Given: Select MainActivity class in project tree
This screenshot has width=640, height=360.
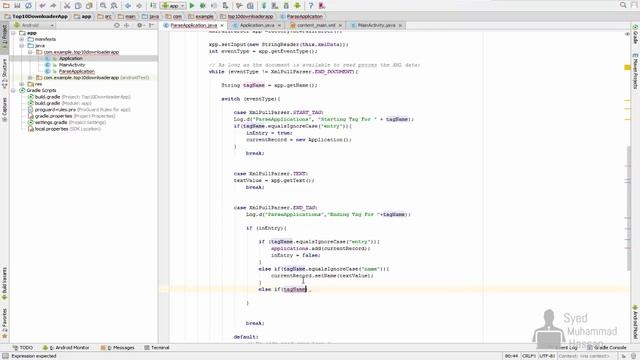Looking at the screenshot, I should (x=72, y=65).
